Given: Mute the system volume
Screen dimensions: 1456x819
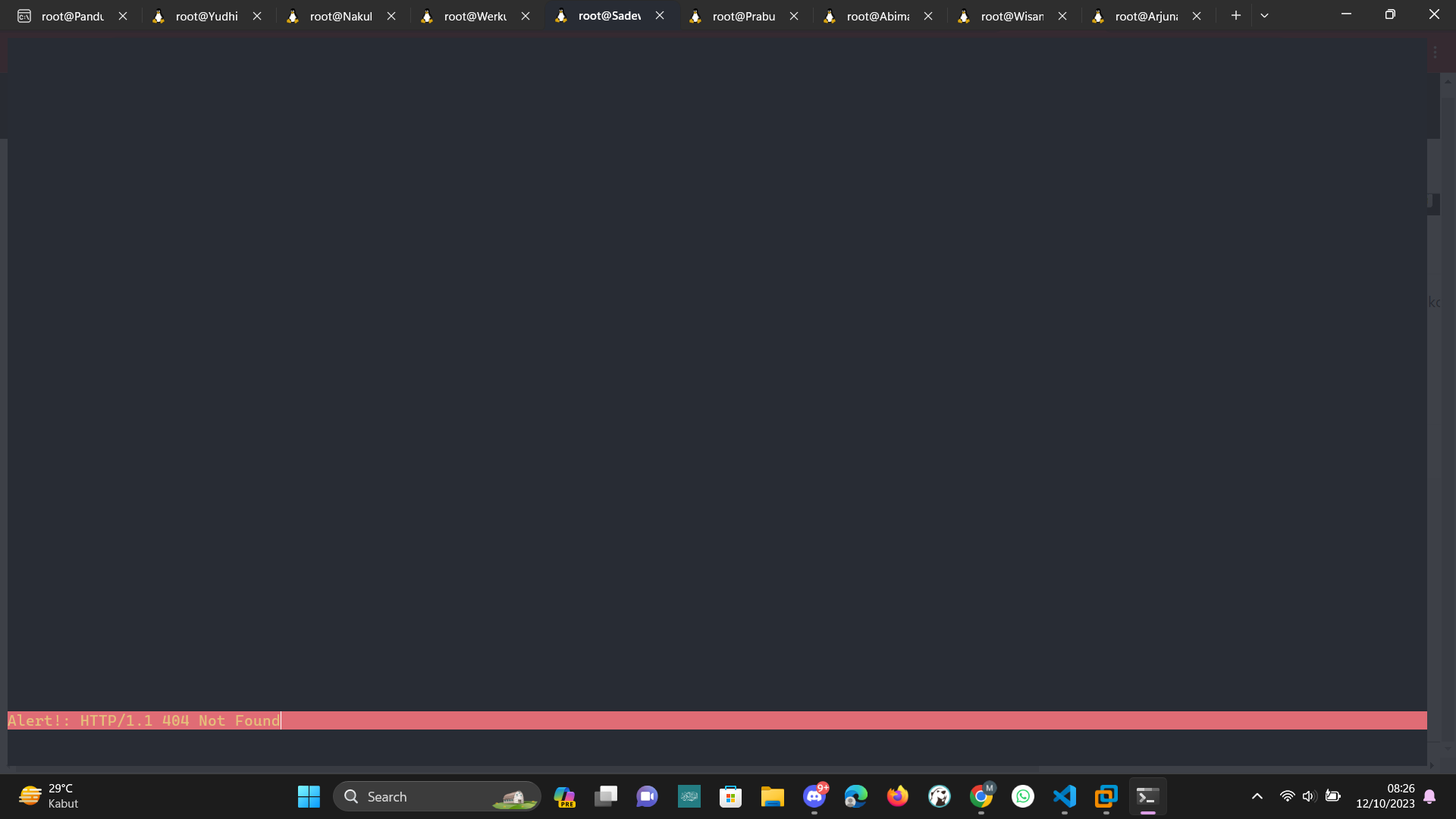Looking at the screenshot, I should click(x=1310, y=796).
